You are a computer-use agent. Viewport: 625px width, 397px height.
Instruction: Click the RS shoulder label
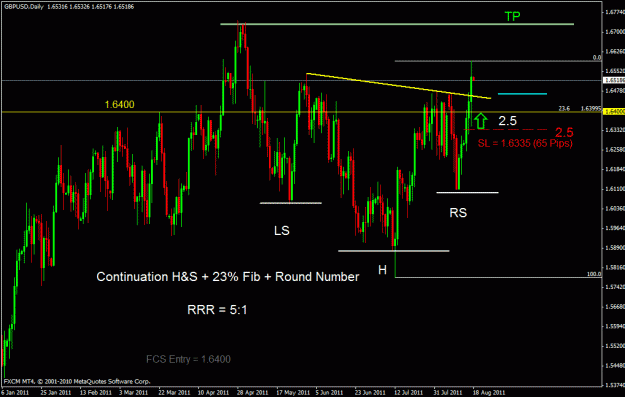click(458, 213)
